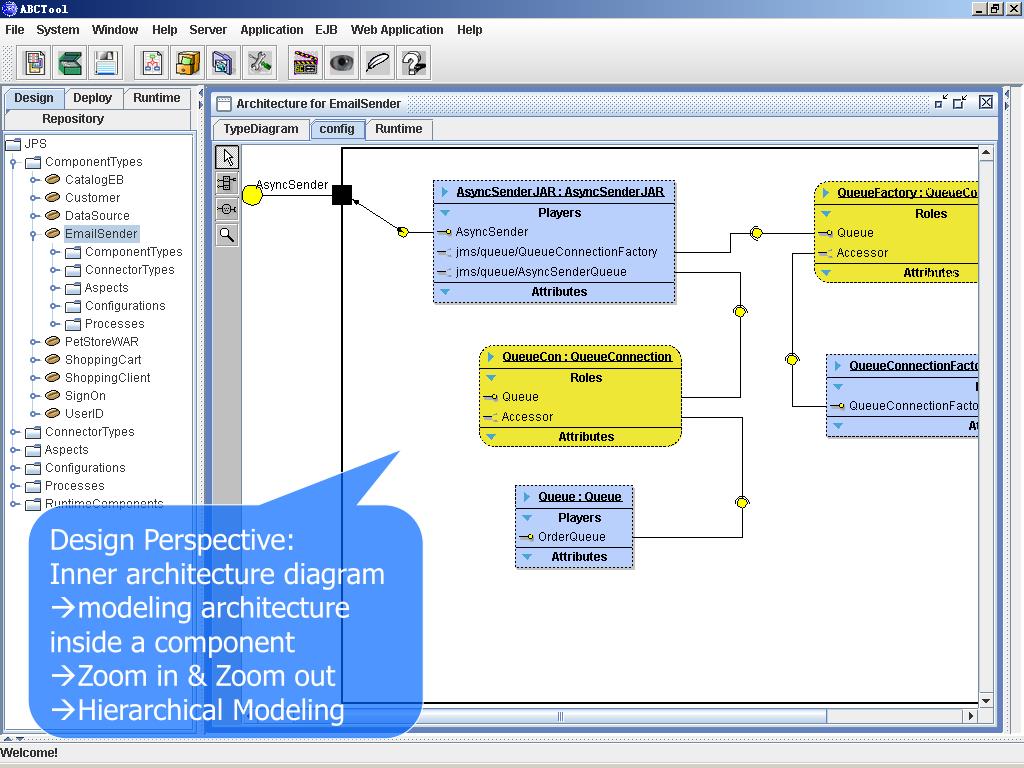
Task: Click connector circle between AsyncSenderJAR and QueueFactory
Action: [756, 232]
